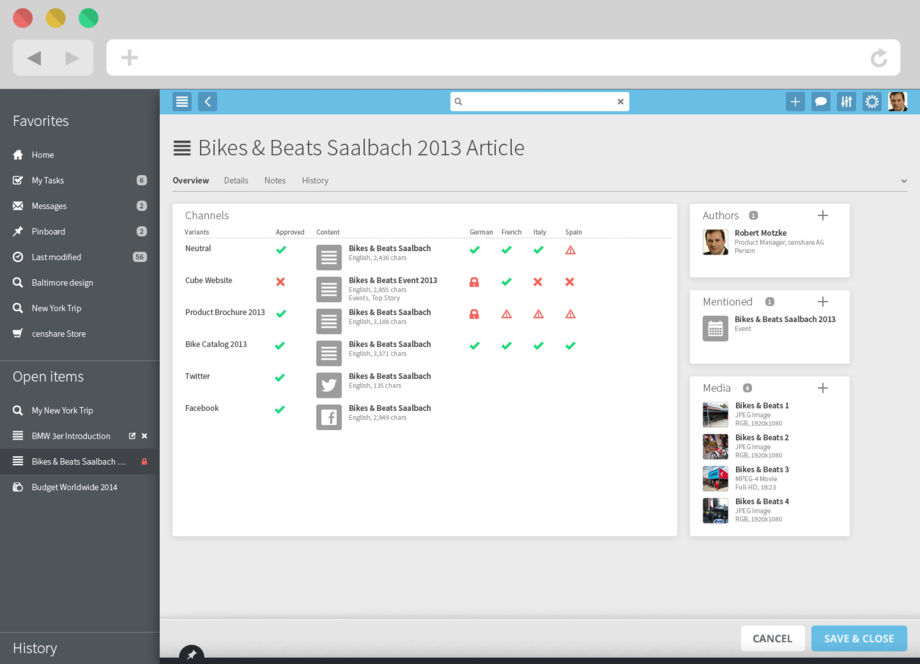Click the gear settings icon in toolbar

[871, 101]
